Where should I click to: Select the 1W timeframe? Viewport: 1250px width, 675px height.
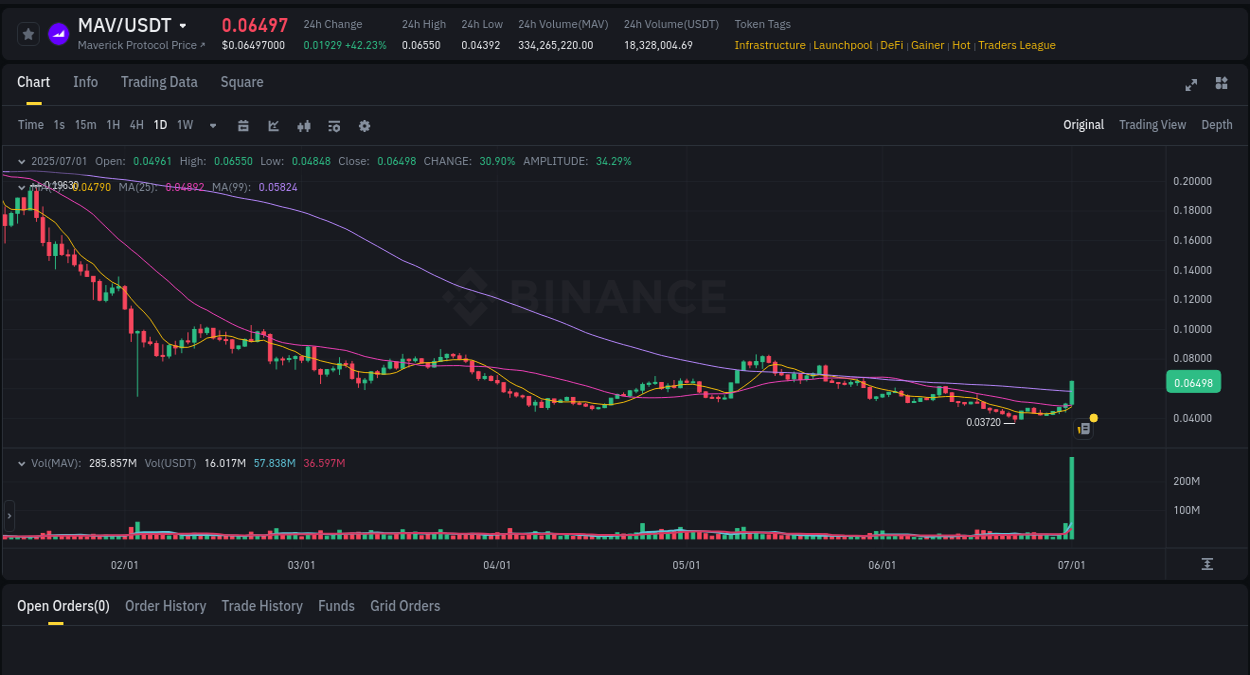point(184,125)
